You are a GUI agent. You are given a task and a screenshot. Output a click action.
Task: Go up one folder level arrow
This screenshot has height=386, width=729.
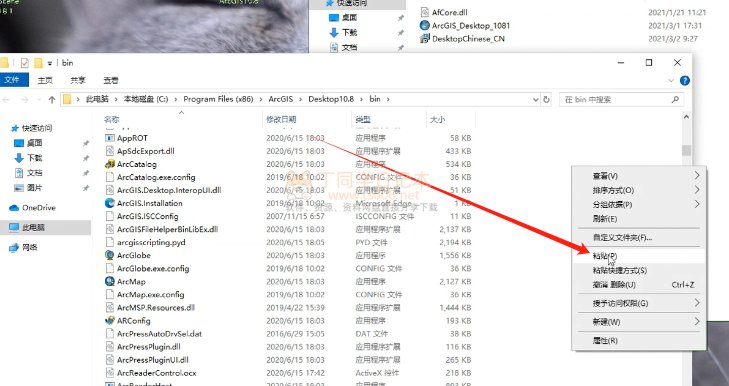click(52, 100)
